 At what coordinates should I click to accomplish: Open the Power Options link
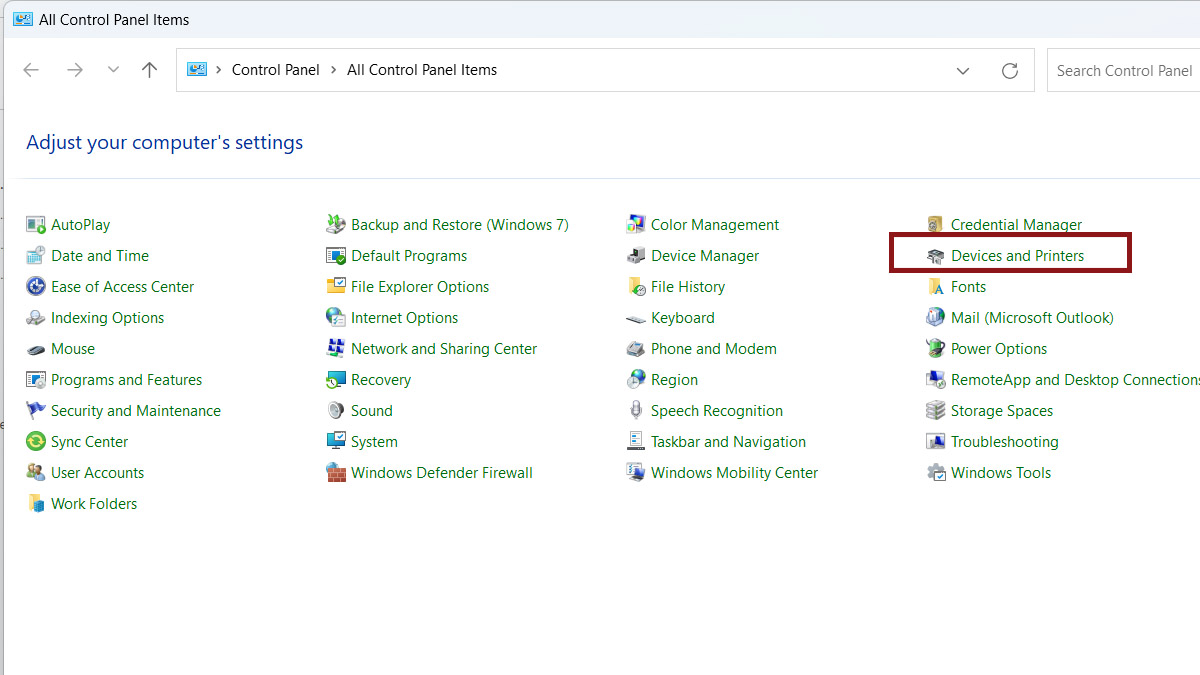pyautogui.click(x=999, y=349)
